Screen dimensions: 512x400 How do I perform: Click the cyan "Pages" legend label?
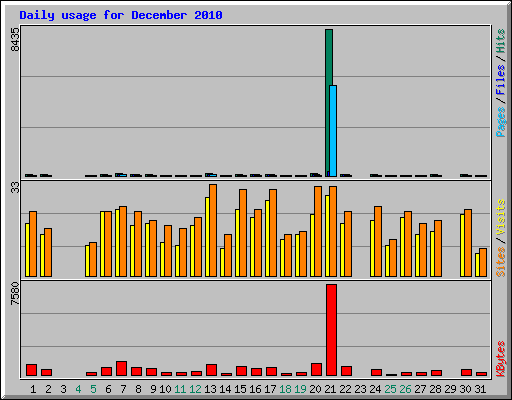(x=501, y=122)
